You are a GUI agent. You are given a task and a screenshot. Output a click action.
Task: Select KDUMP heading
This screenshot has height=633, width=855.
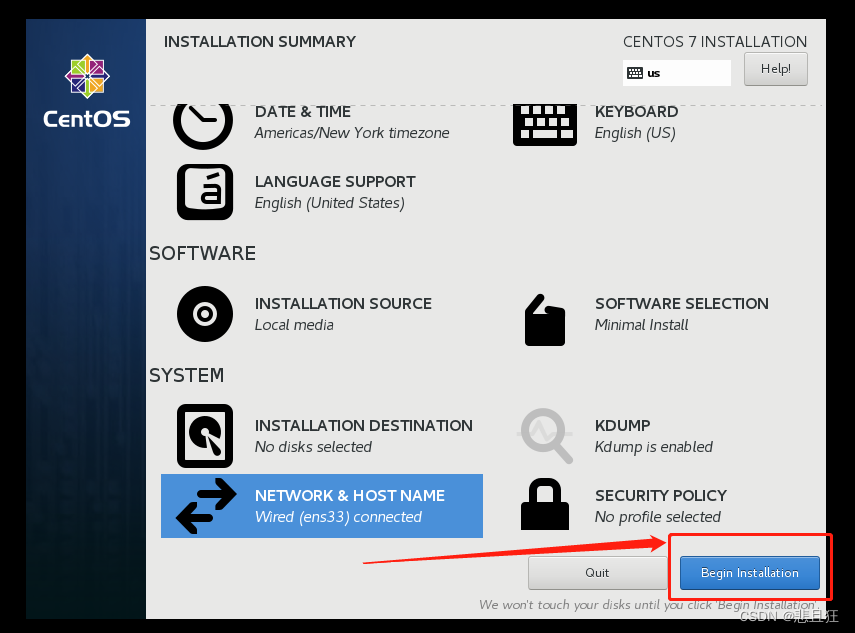pos(623,426)
